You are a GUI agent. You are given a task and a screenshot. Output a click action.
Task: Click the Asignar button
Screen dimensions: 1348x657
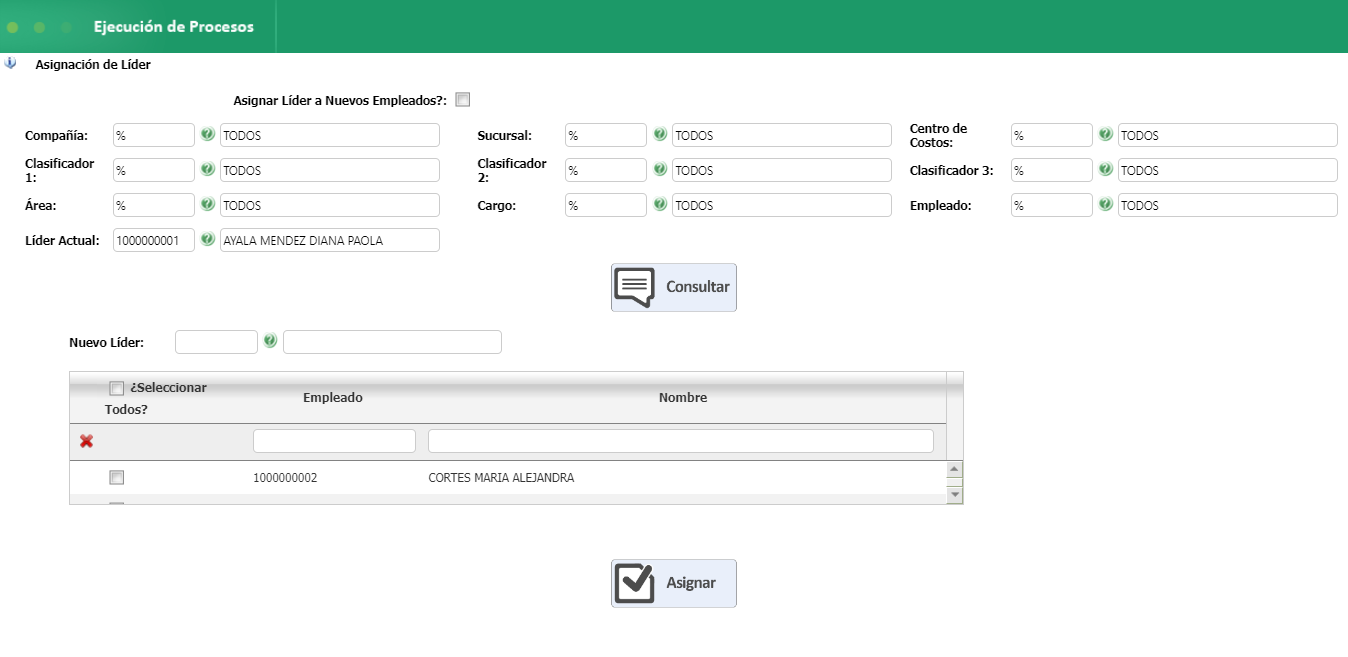674,583
